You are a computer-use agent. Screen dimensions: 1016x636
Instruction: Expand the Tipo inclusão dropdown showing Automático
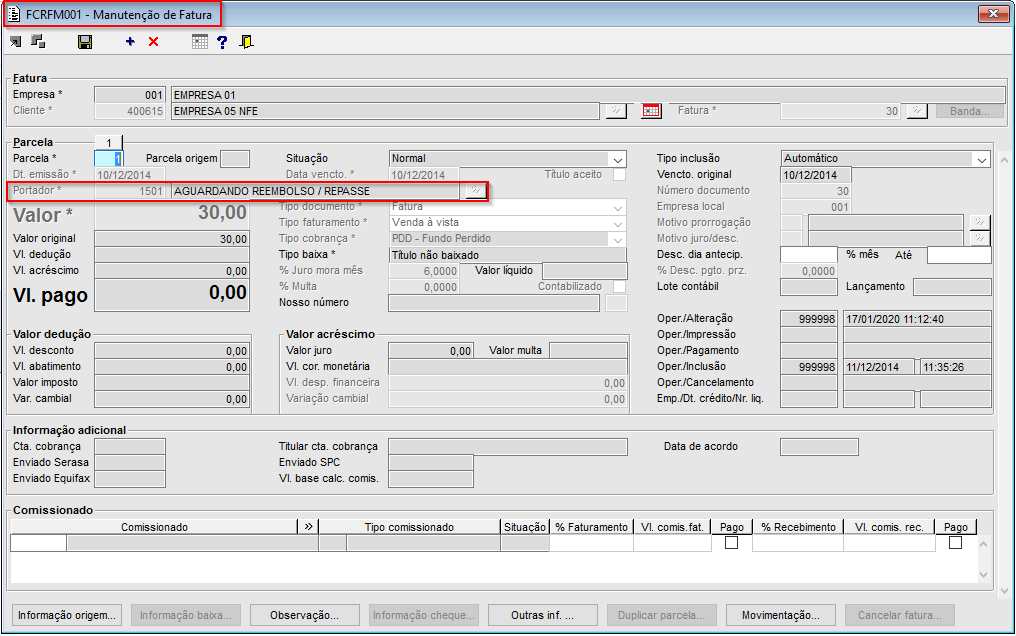(x=982, y=159)
